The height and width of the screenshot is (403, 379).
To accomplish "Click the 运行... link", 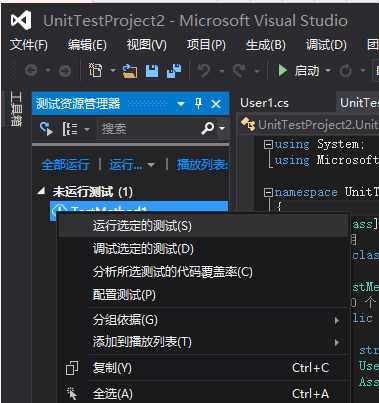I will tap(125, 165).
